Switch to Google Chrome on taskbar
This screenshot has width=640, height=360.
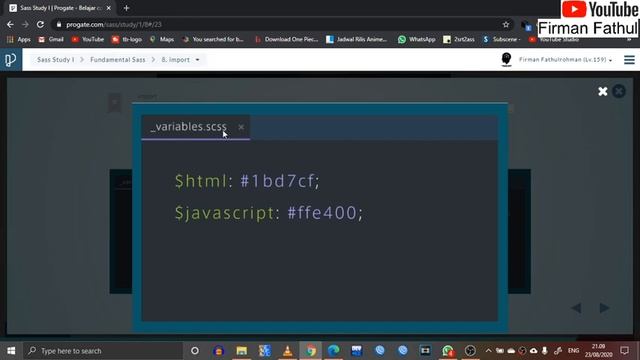(x=311, y=351)
